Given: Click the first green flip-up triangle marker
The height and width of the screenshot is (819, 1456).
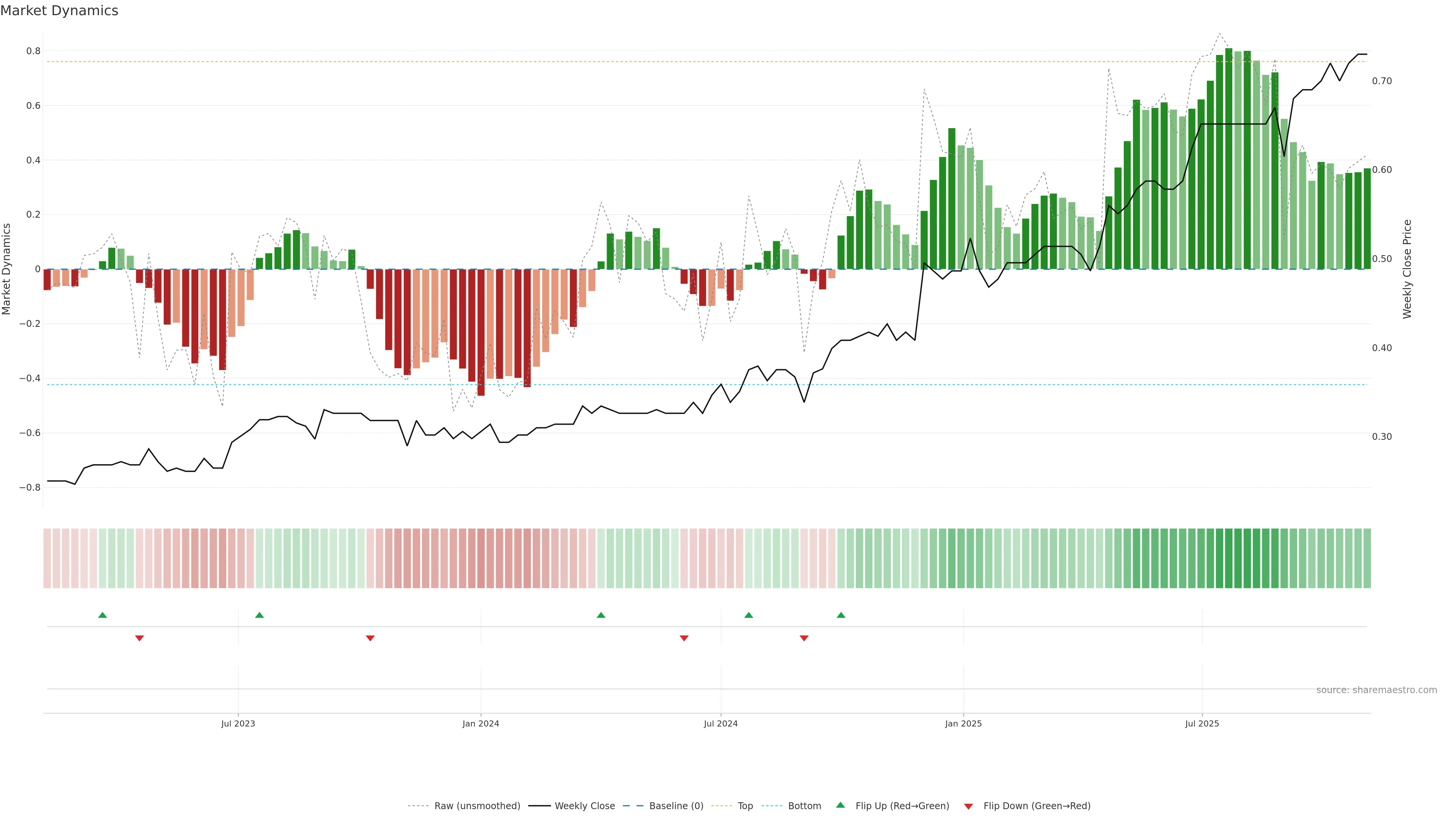Looking at the screenshot, I should coord(102,615).
